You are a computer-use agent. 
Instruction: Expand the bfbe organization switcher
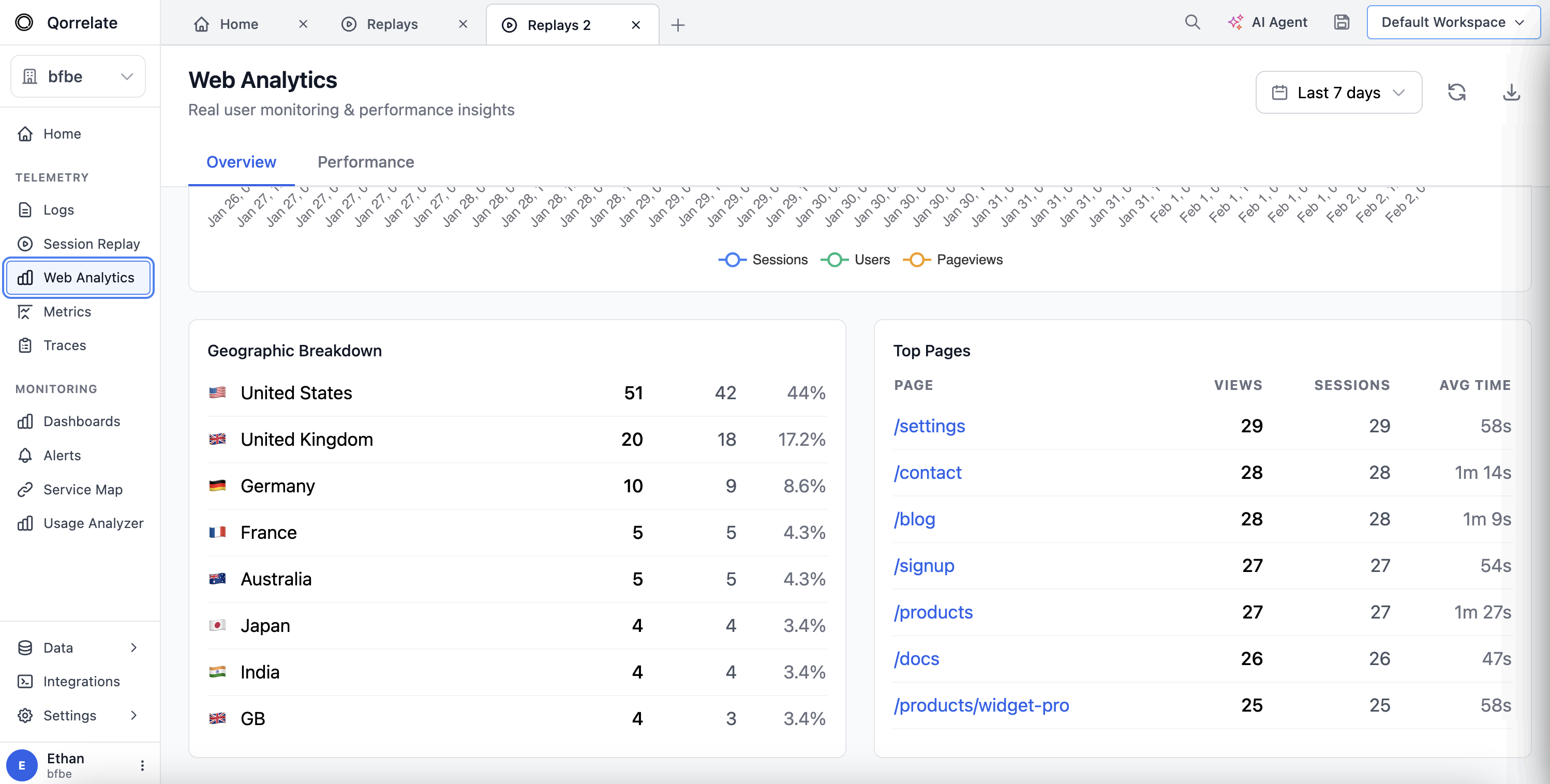click(x=78, y=76)
